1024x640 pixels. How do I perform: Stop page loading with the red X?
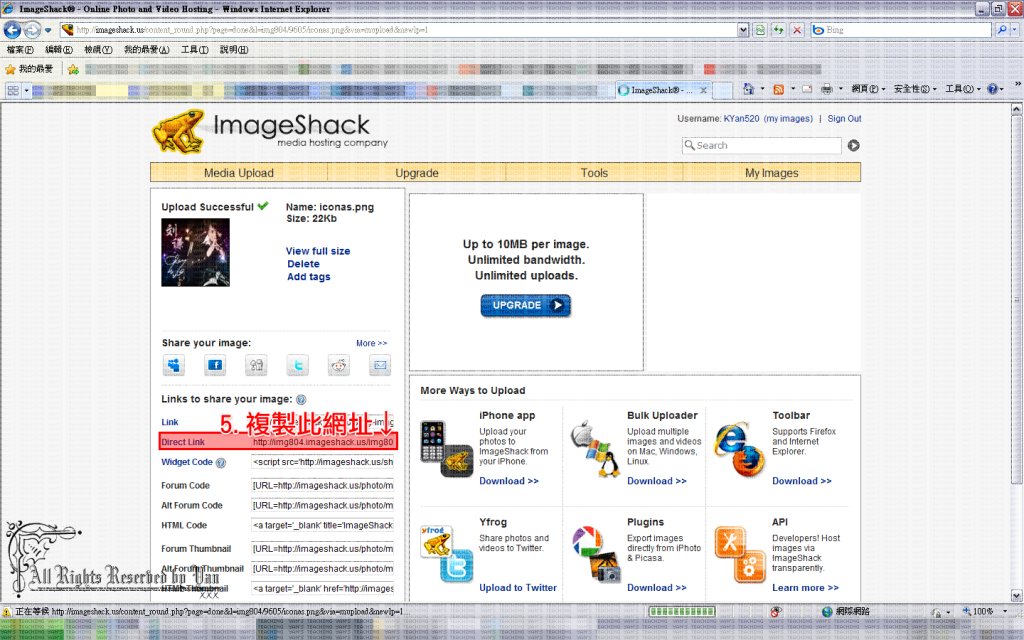click(797, 30)
